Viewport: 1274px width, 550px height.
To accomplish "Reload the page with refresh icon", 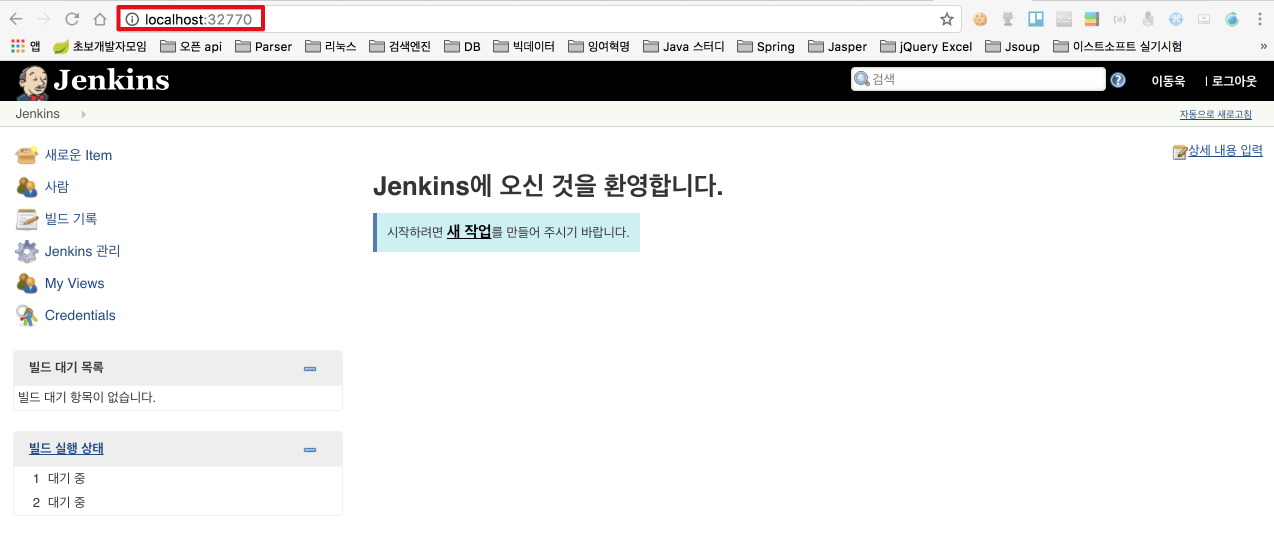I will pos(72,19).
